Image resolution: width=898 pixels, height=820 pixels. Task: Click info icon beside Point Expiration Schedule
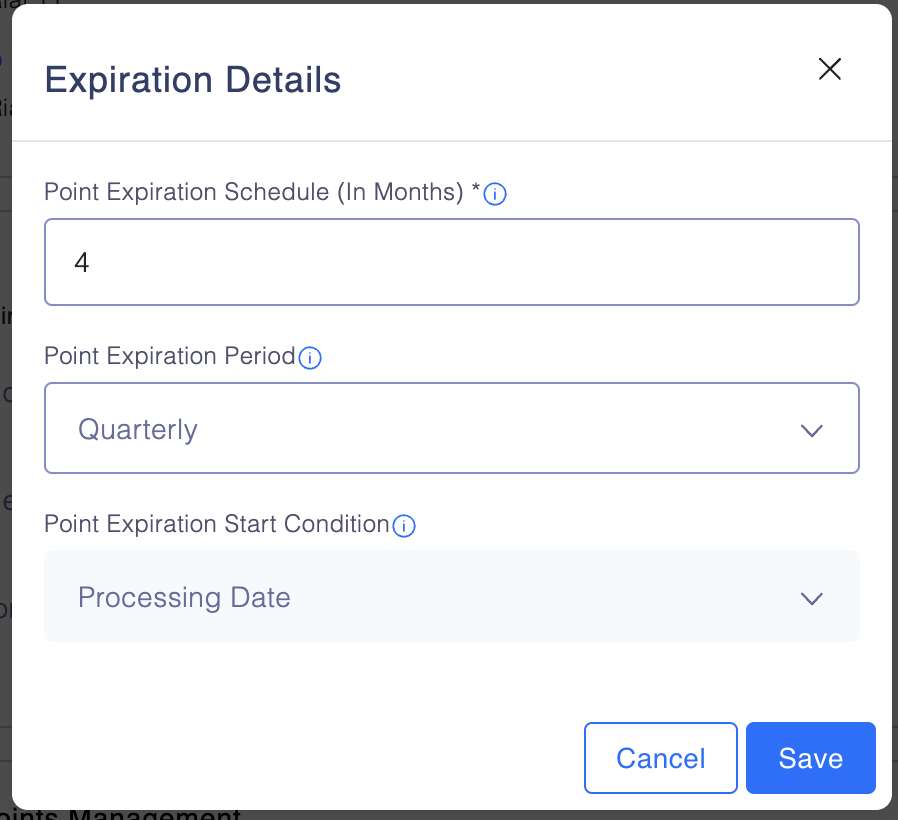tap(495, 195)
